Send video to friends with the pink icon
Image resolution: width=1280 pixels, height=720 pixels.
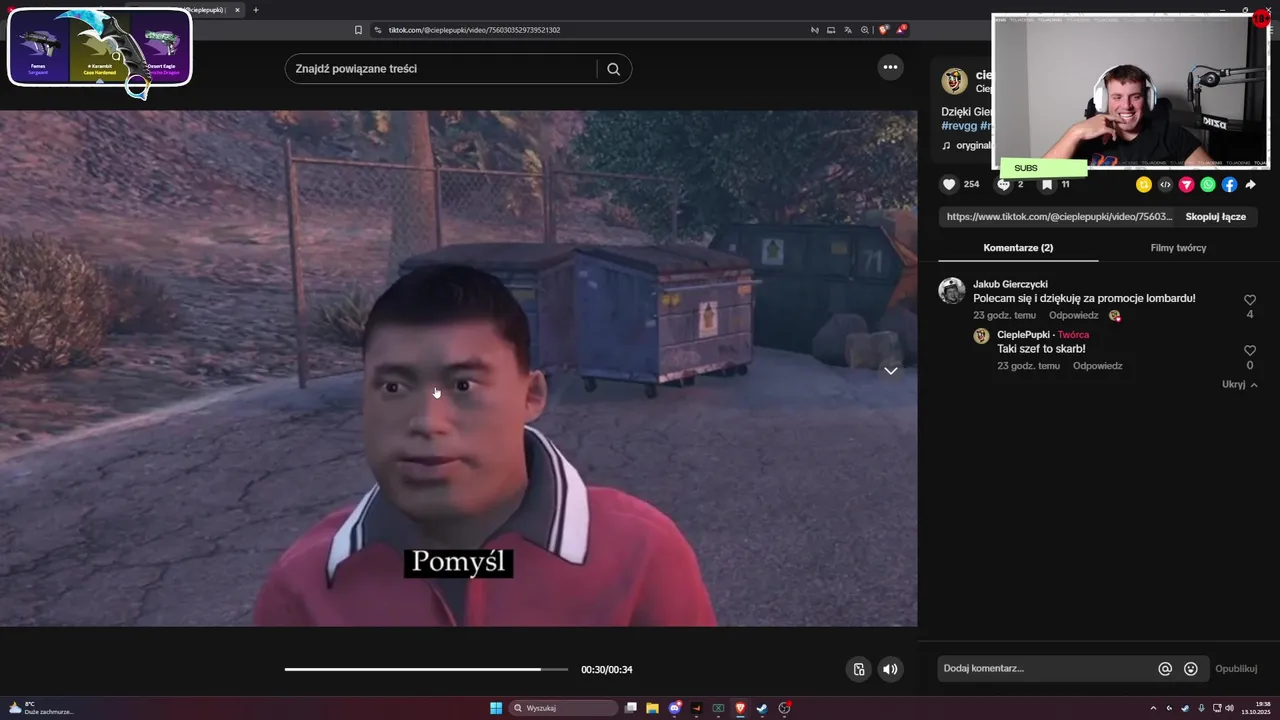(1187, 185)
